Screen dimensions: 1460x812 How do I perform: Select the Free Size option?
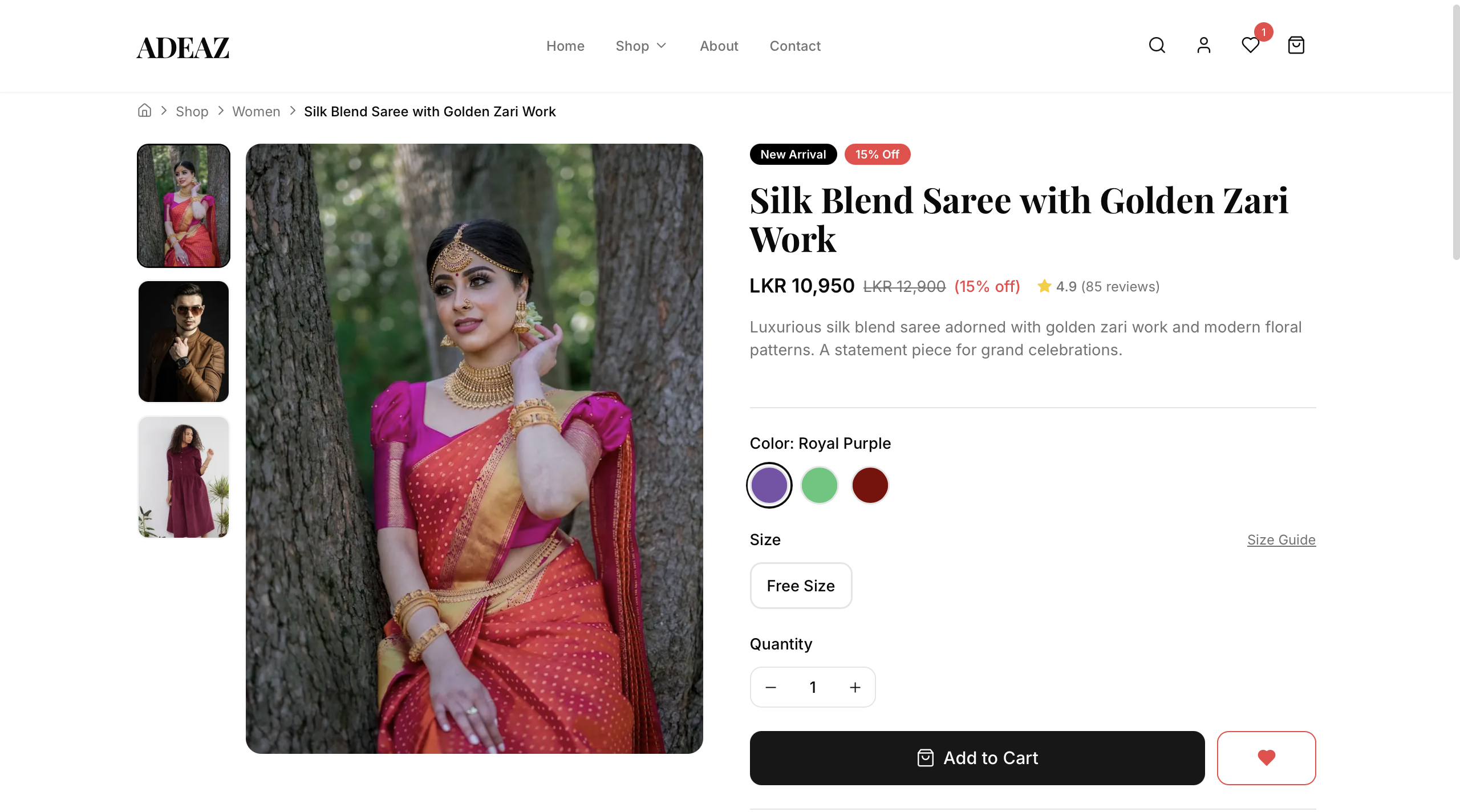pos(801,586)
